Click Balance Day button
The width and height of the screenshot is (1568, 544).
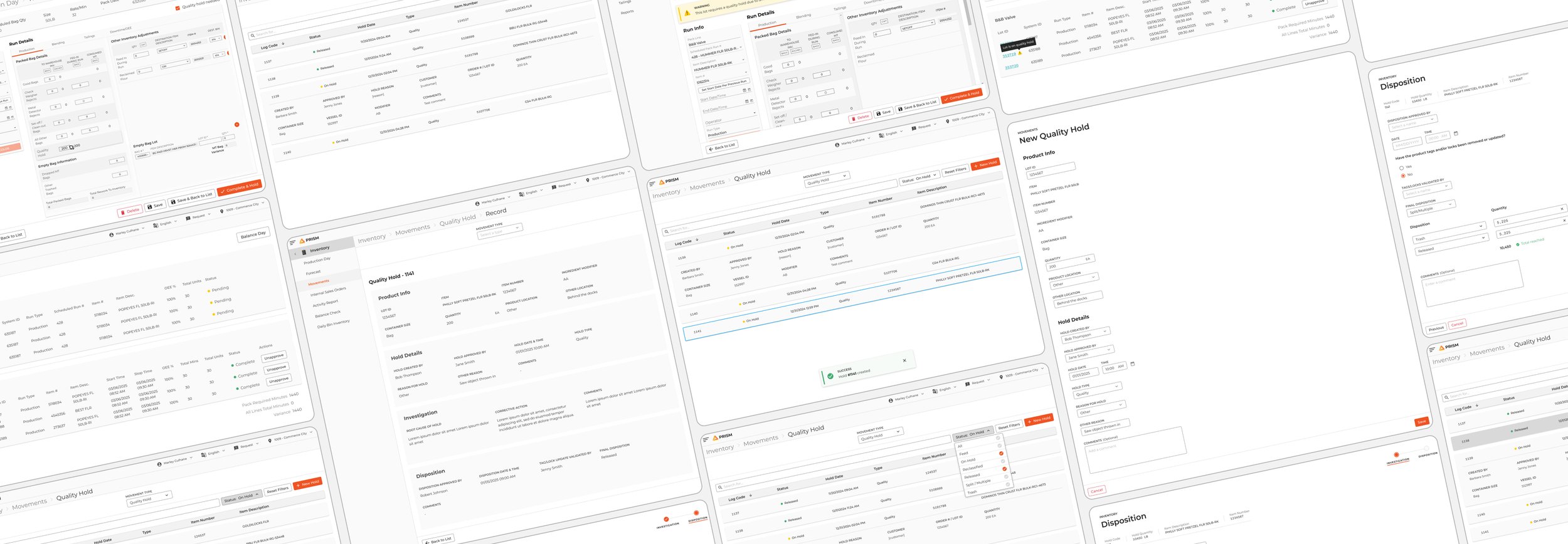click(253, 234)
